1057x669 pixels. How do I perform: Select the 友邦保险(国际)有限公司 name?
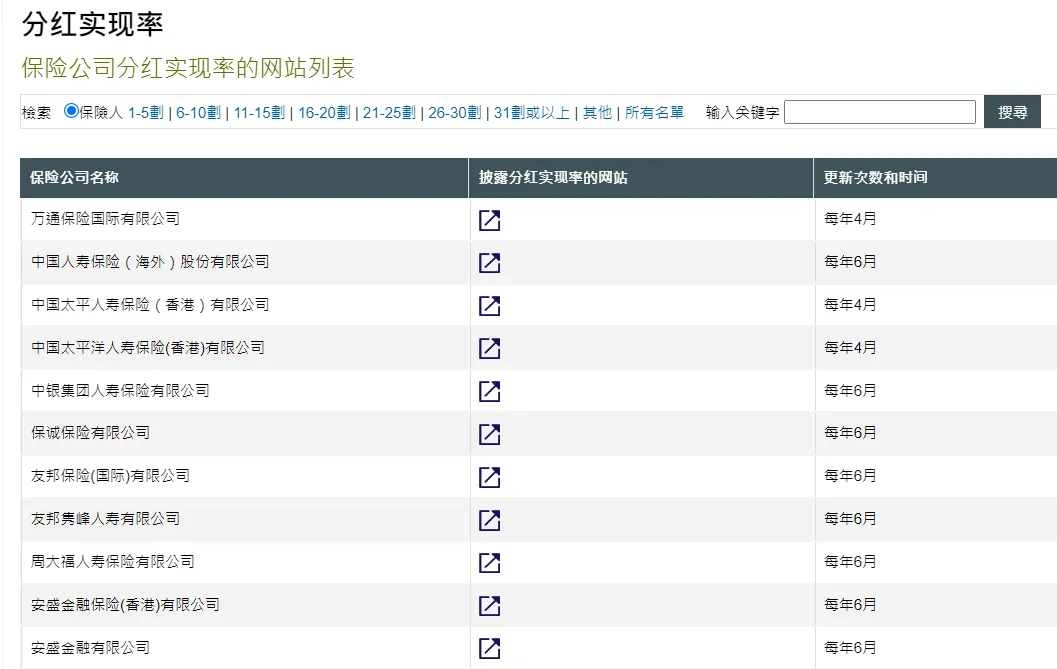tap(110, 476)
